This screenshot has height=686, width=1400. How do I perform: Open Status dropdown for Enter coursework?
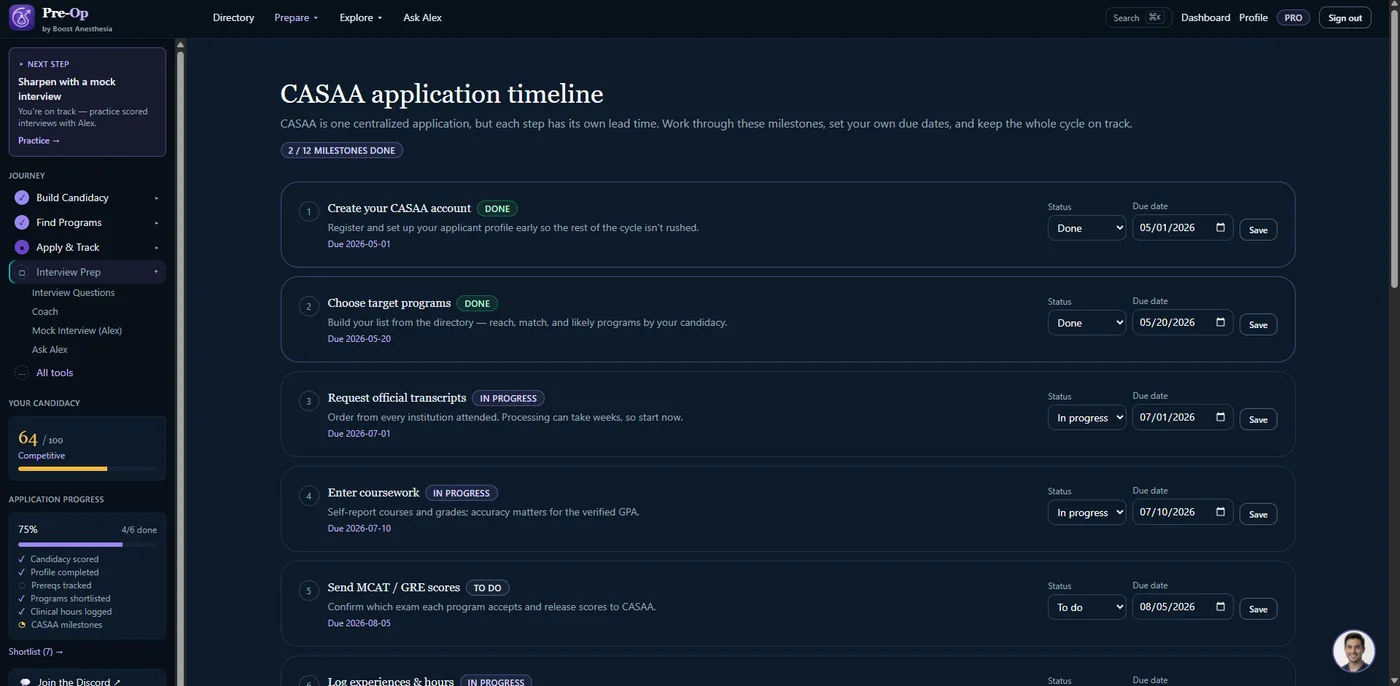[x=1087, y=512]
